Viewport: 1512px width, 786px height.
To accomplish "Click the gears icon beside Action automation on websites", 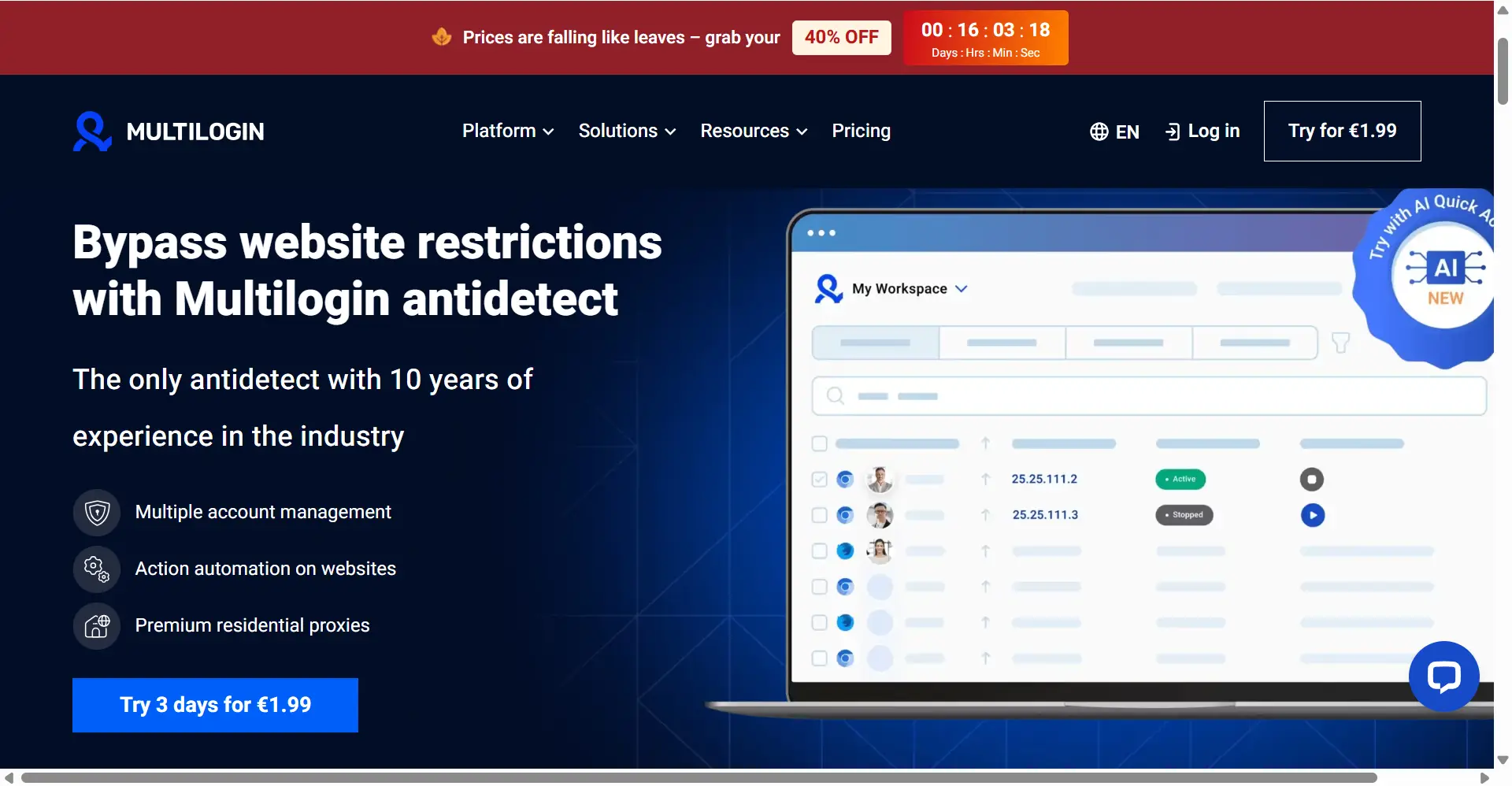I will click(x=97, y=569).
